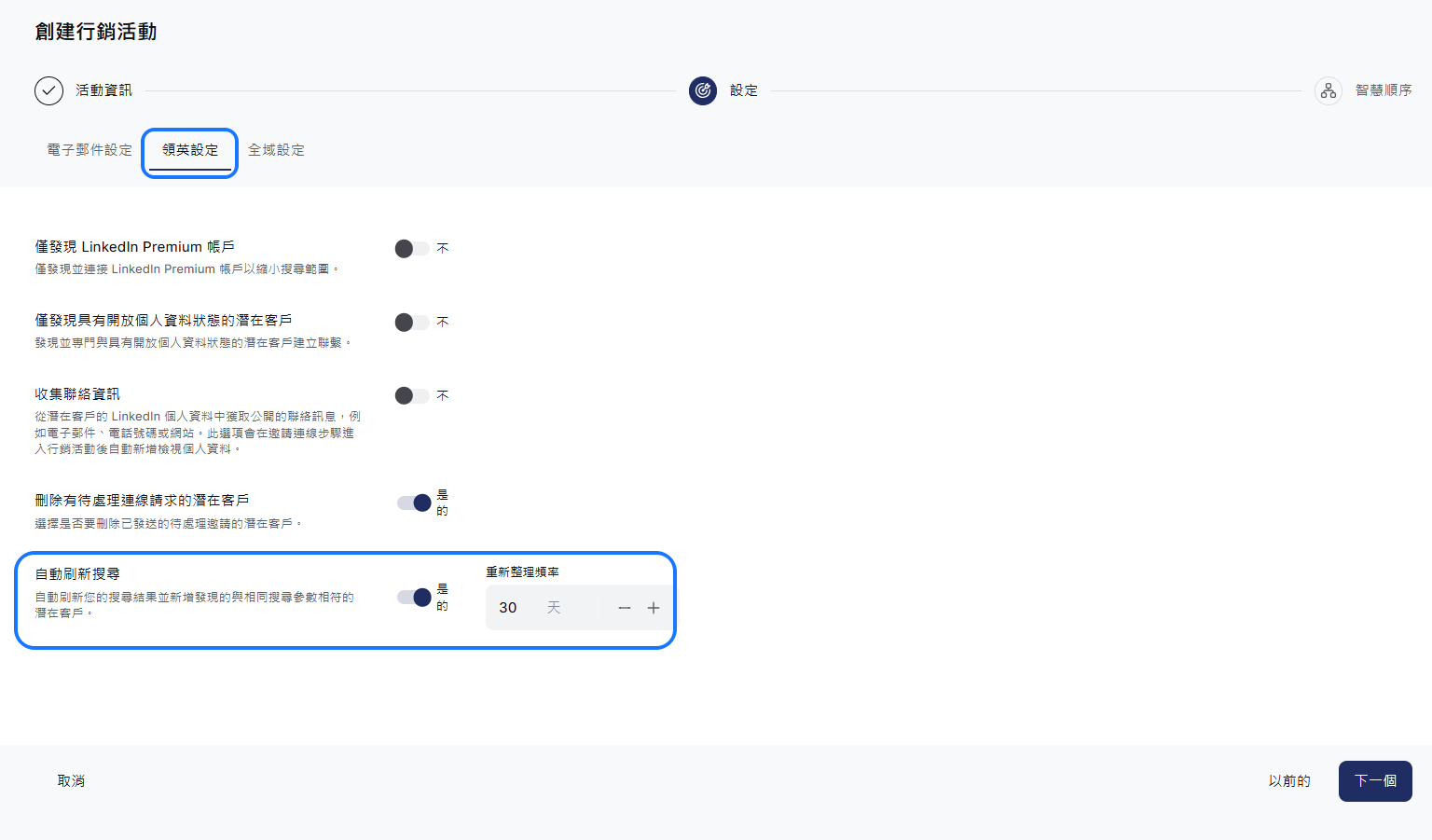
Task: Click 以前的 to go back
Action: (1289, 781)
